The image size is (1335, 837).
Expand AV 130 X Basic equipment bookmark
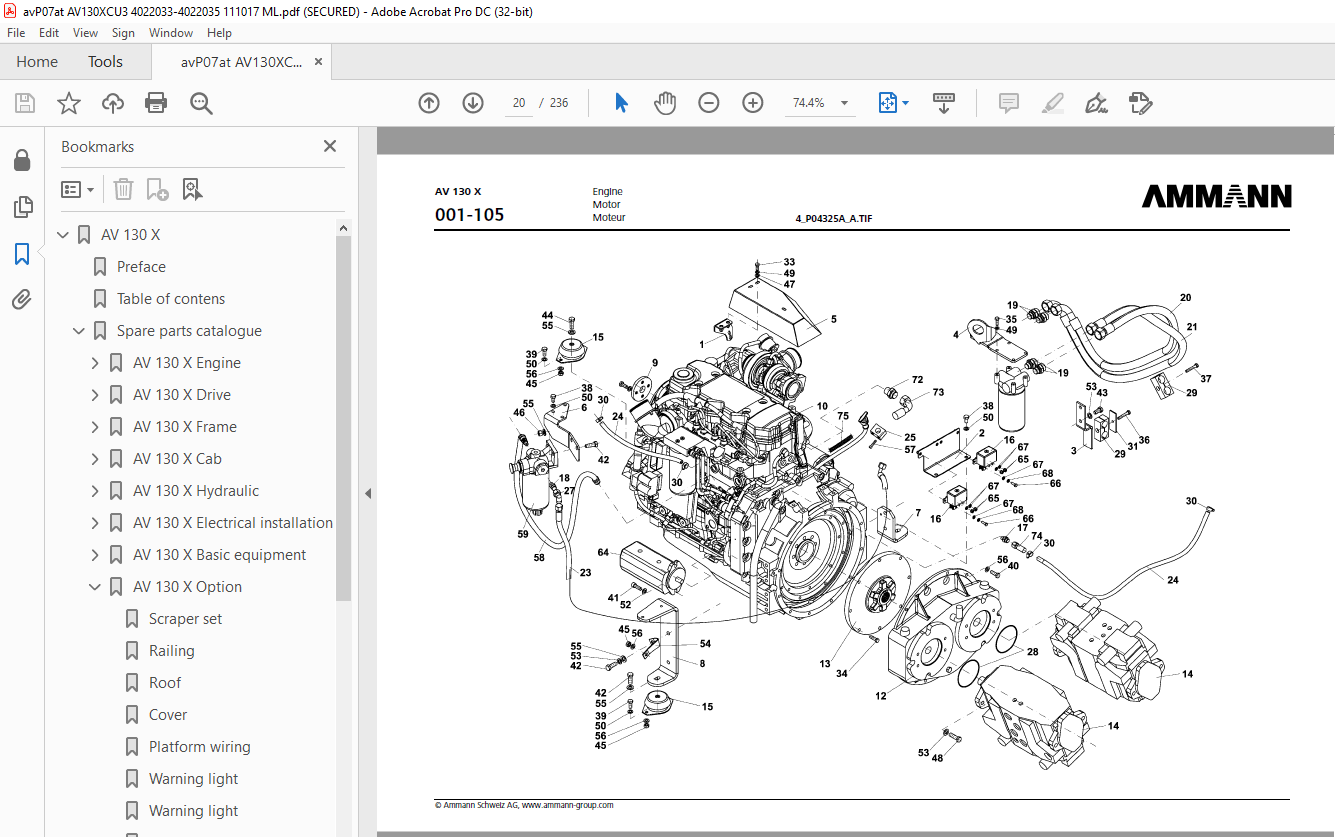95,555
